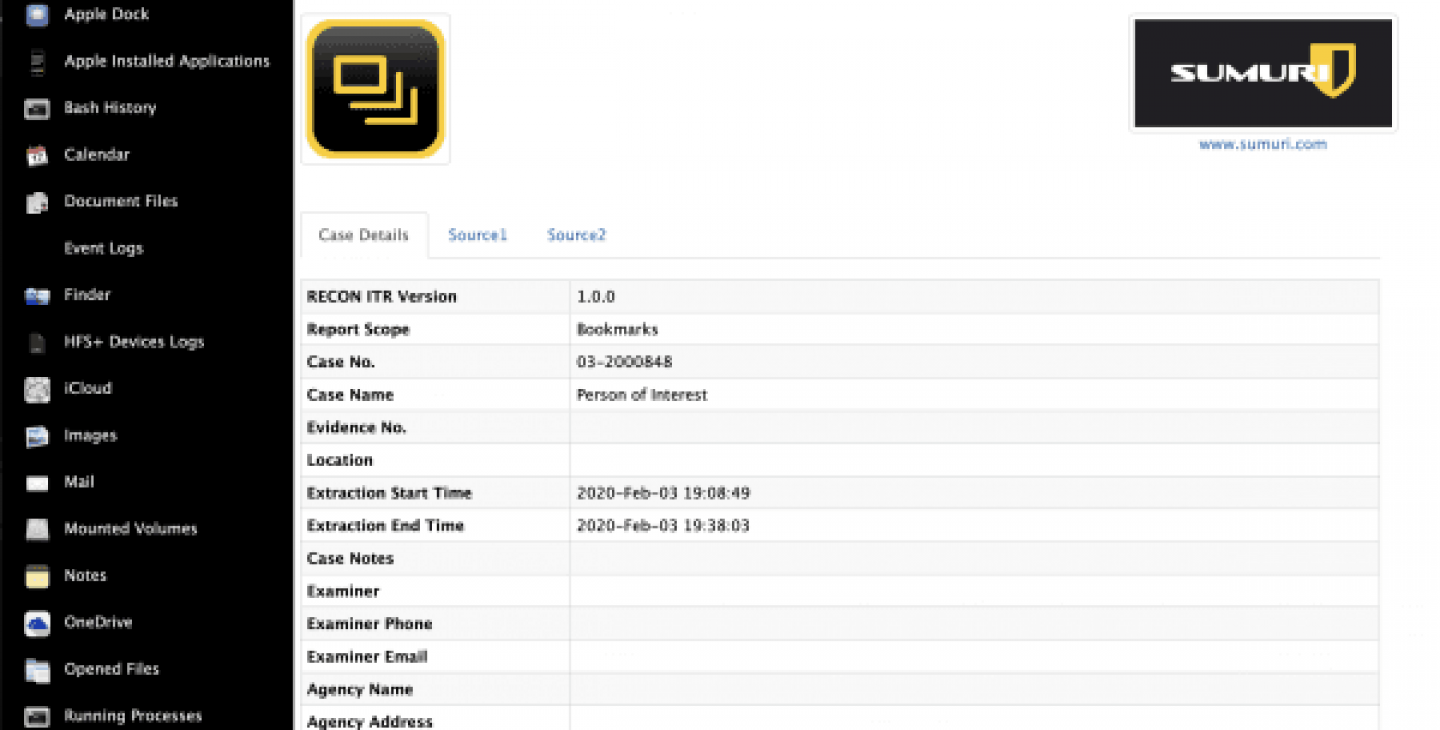Click the SUMURI logo banner

1263,73
